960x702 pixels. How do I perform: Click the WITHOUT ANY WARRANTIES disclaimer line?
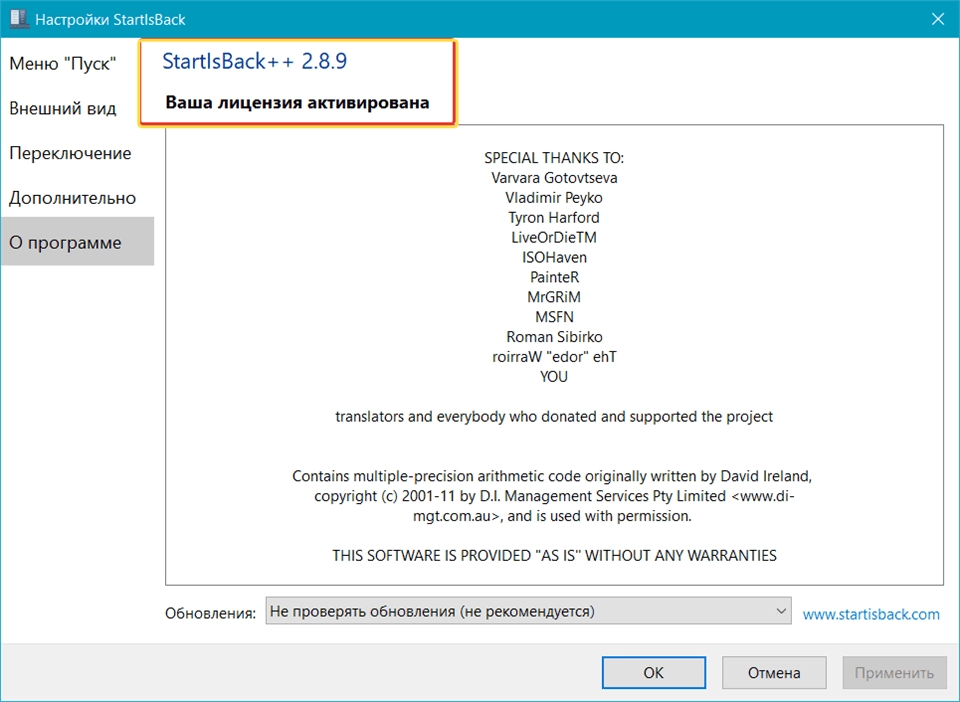tap(554, 556)
